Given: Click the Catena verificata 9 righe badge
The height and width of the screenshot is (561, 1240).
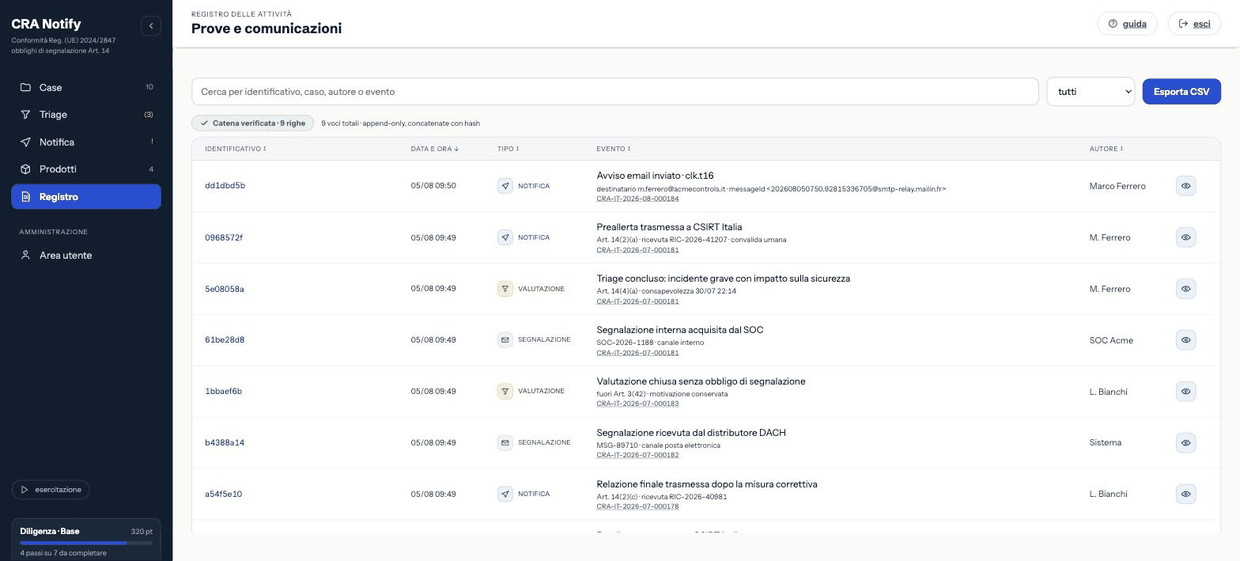Looking at the screenshot, I should point(253,123).
